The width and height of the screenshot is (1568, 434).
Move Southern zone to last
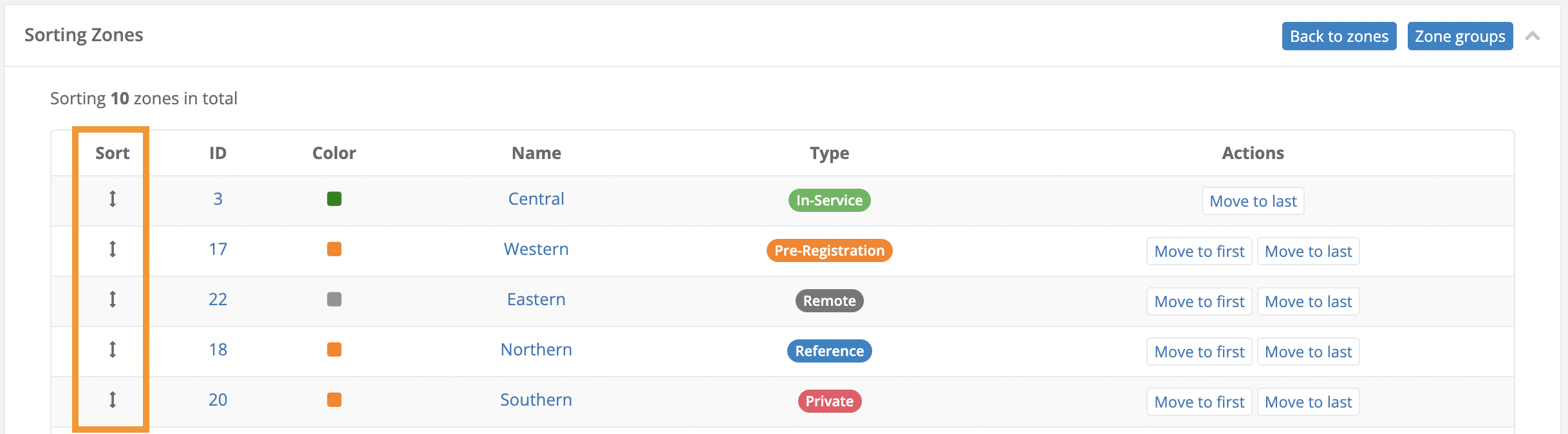(x=1308, y=402)
